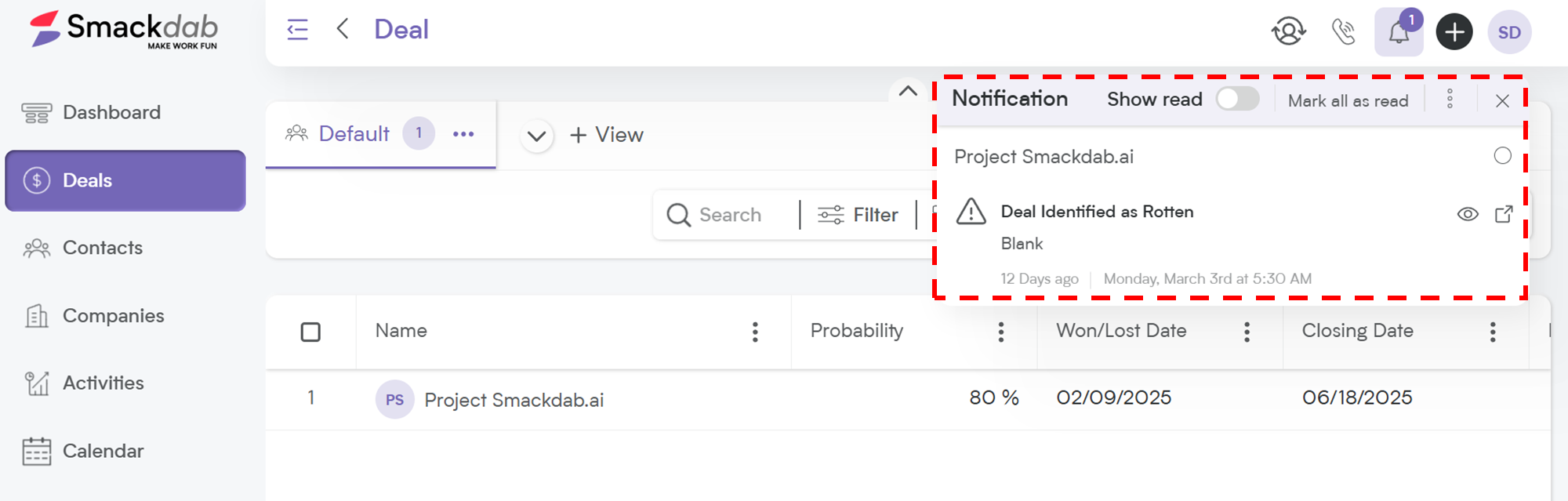Toggle the Show read switch

point(1237,99)
